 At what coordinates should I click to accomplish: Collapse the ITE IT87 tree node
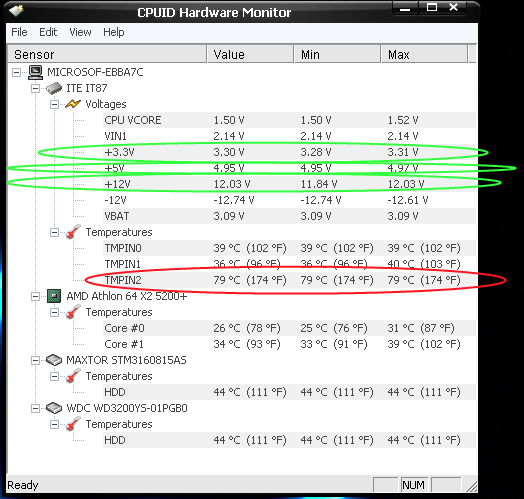tap(35, 89)
